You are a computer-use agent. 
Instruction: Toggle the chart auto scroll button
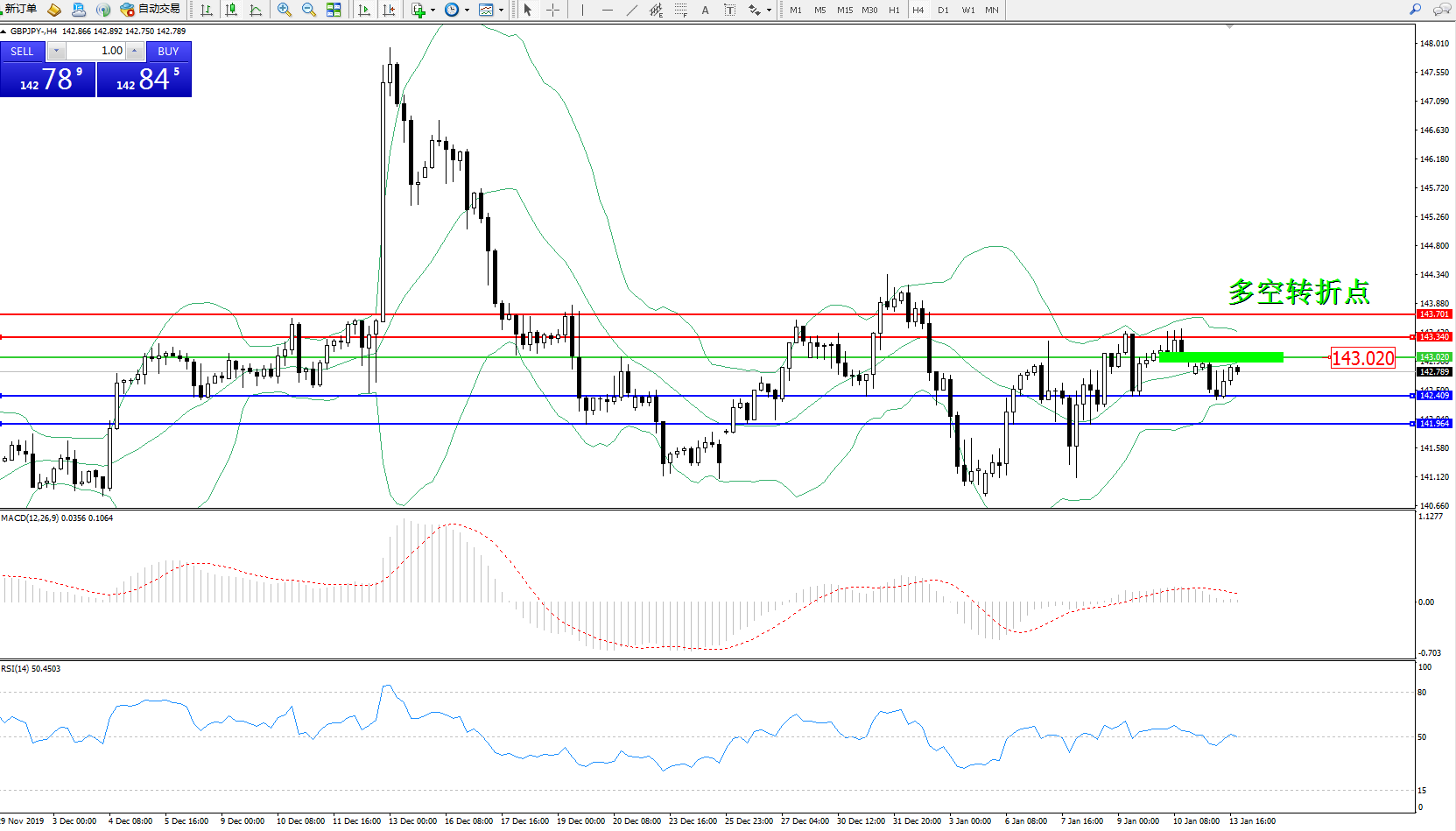pyautogui.click(x=364, y=10)
